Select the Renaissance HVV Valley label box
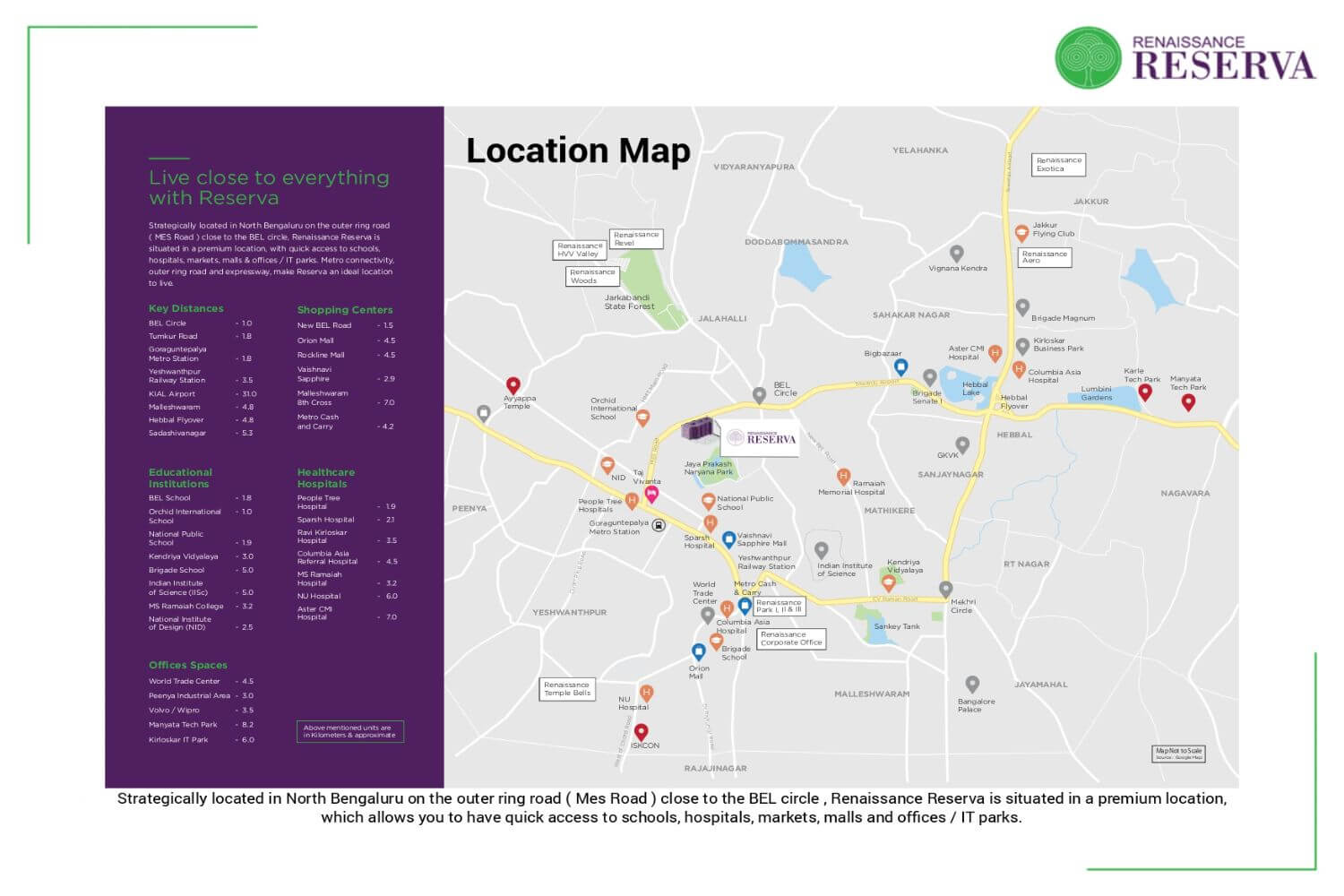Viewport: 1344px width, 896px height. (580, 250)
